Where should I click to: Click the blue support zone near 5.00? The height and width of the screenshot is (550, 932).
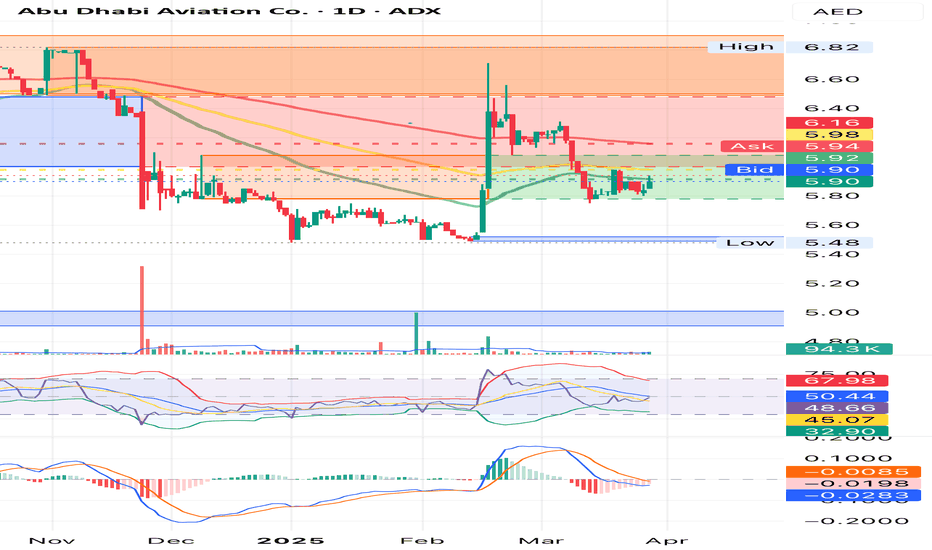tap(392, 318)
